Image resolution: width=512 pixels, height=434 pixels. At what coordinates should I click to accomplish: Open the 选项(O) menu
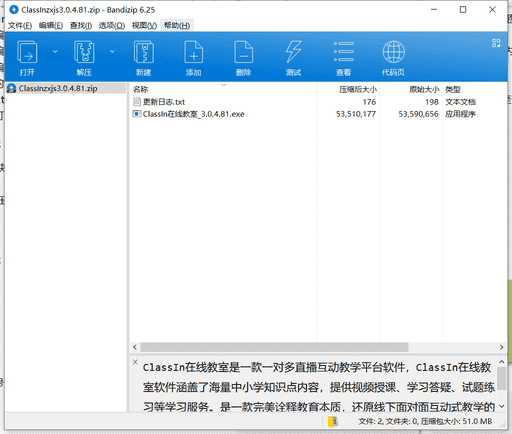tap(112, 26)
